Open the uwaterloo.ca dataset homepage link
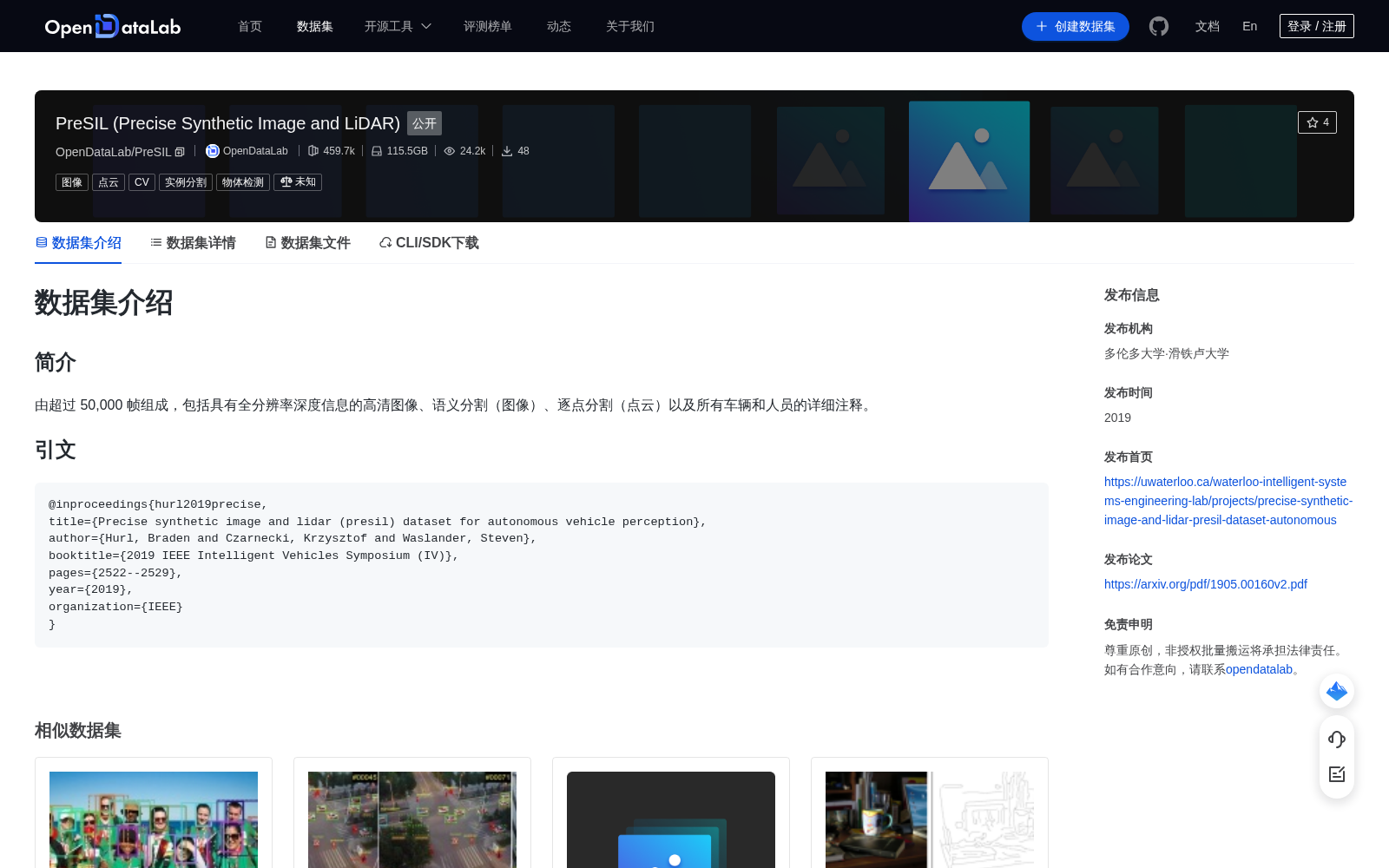 (x=1228, y=501)
